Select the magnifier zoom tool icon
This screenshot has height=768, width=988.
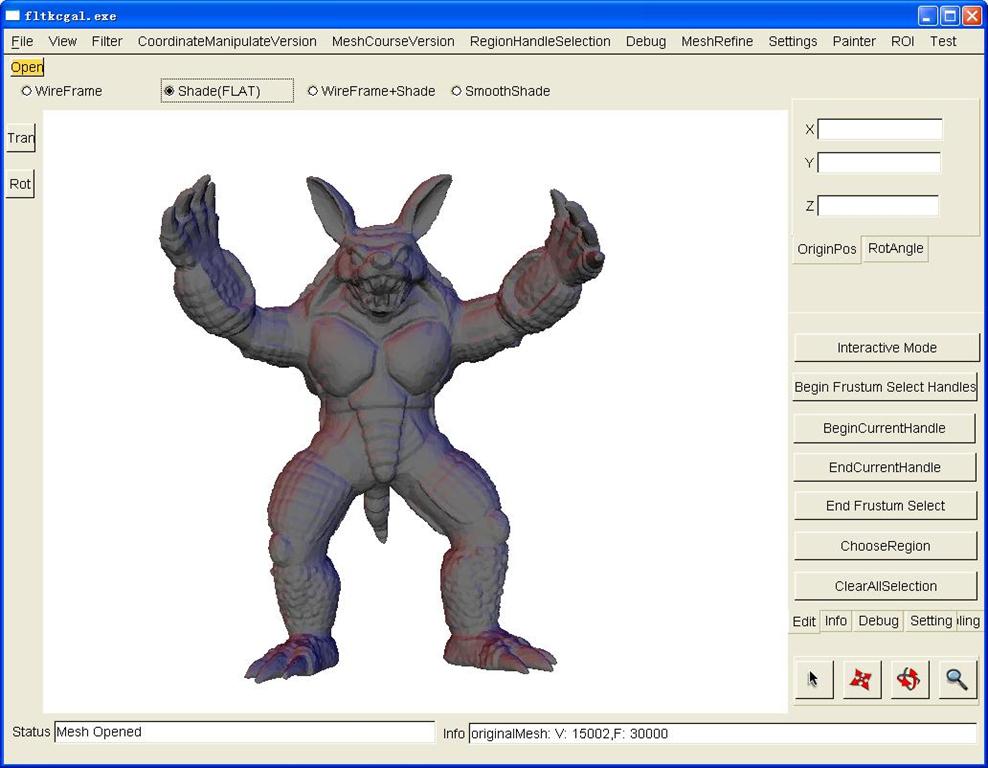pyautogui.click(x=957, y=679)
